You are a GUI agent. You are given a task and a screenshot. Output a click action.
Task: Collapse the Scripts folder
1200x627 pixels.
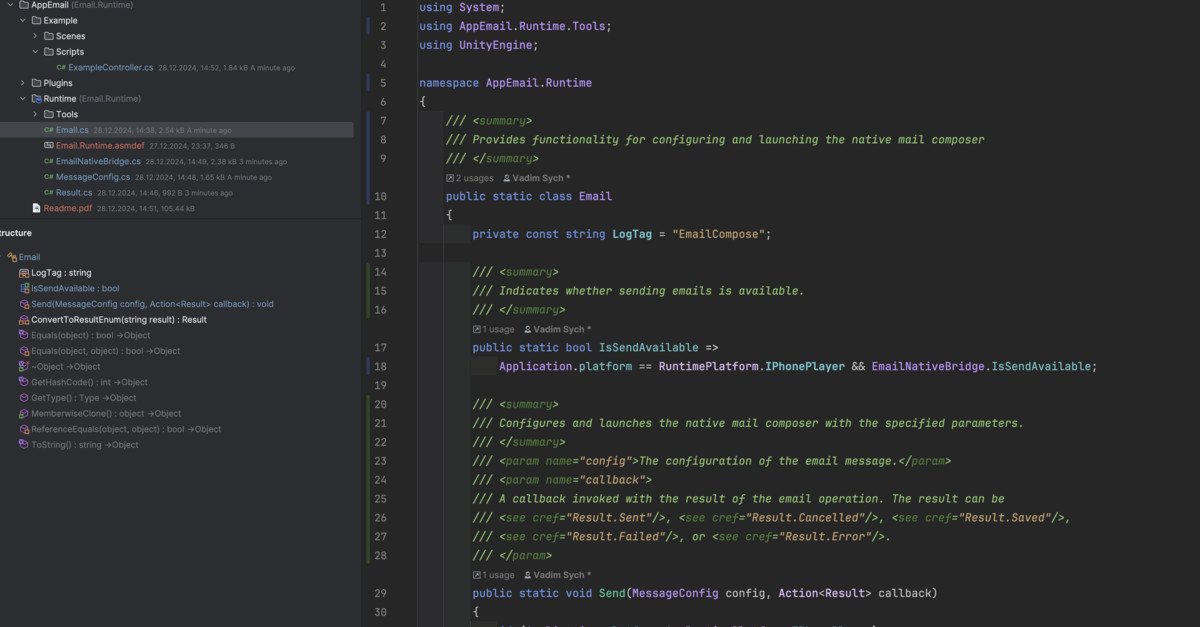pyautogui.click(x=35, y=52)
